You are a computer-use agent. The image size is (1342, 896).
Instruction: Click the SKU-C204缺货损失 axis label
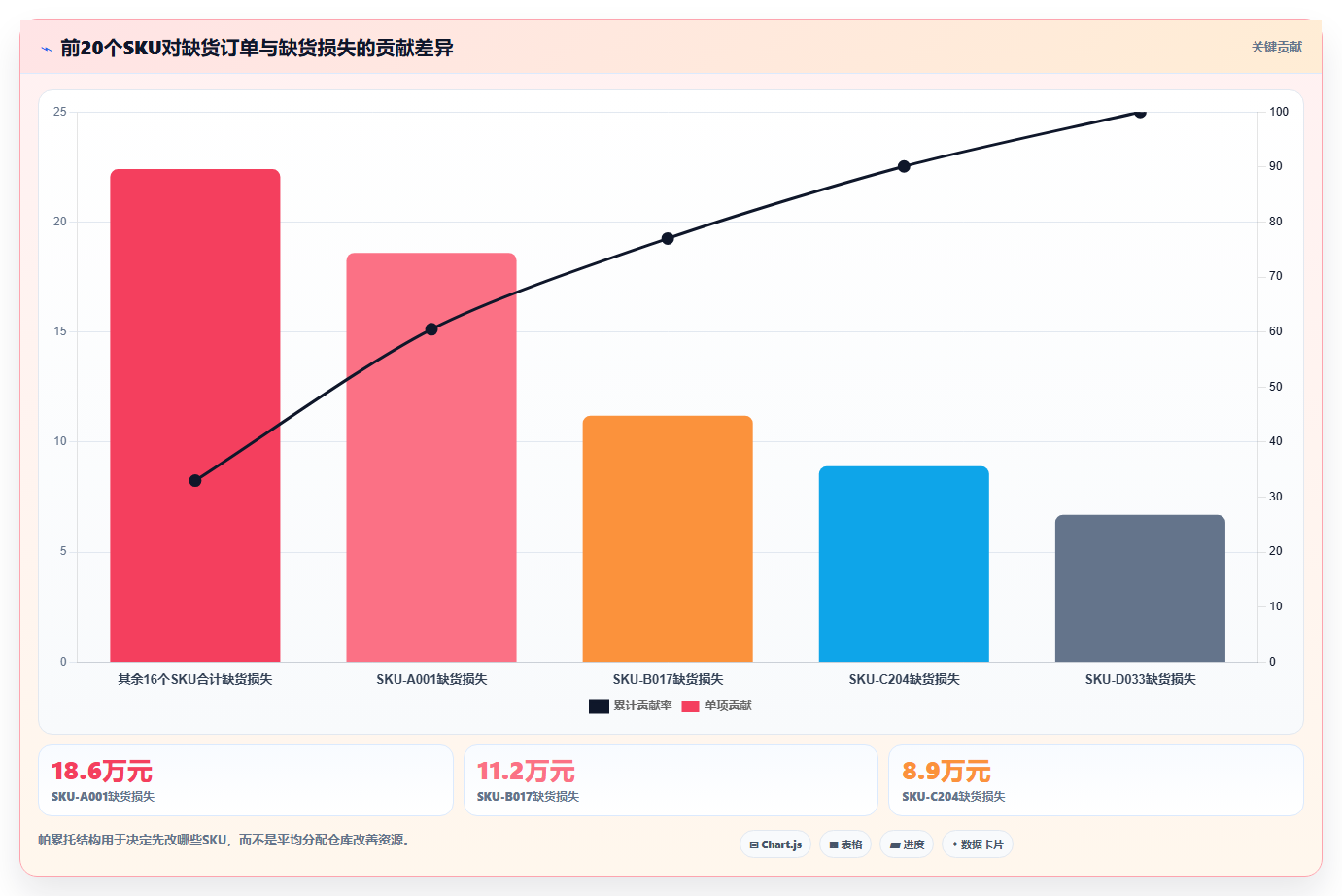904,679
